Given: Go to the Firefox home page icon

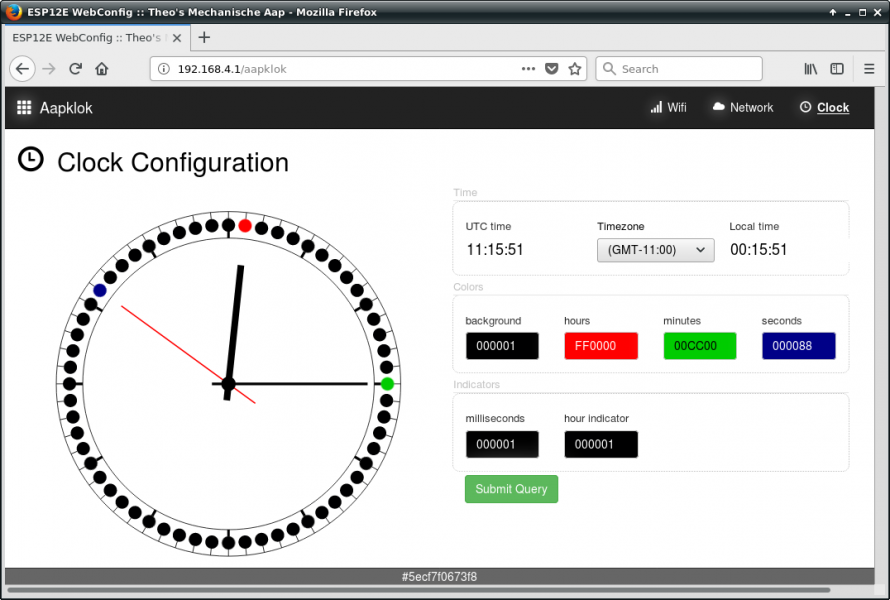Looking at the screenshot, I should (x=101, y=69).
